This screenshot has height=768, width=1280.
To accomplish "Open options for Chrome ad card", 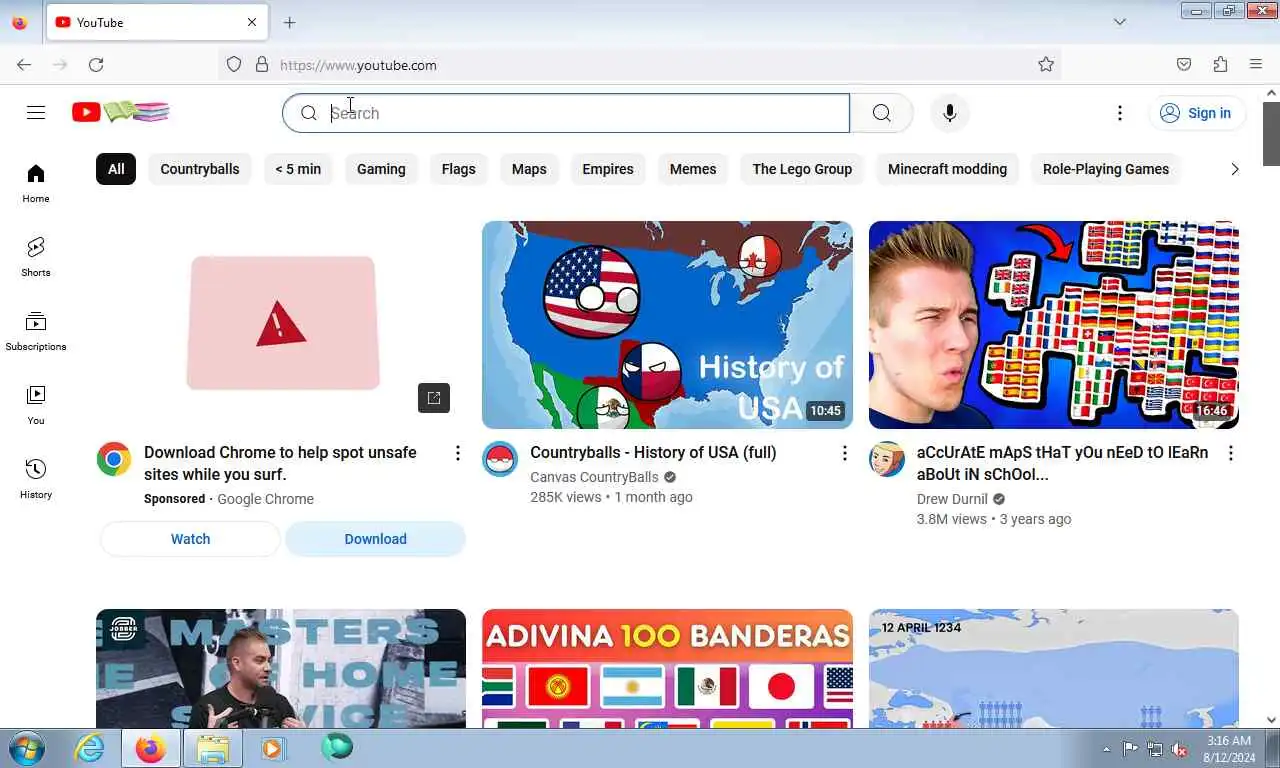I will coord(458,454).
